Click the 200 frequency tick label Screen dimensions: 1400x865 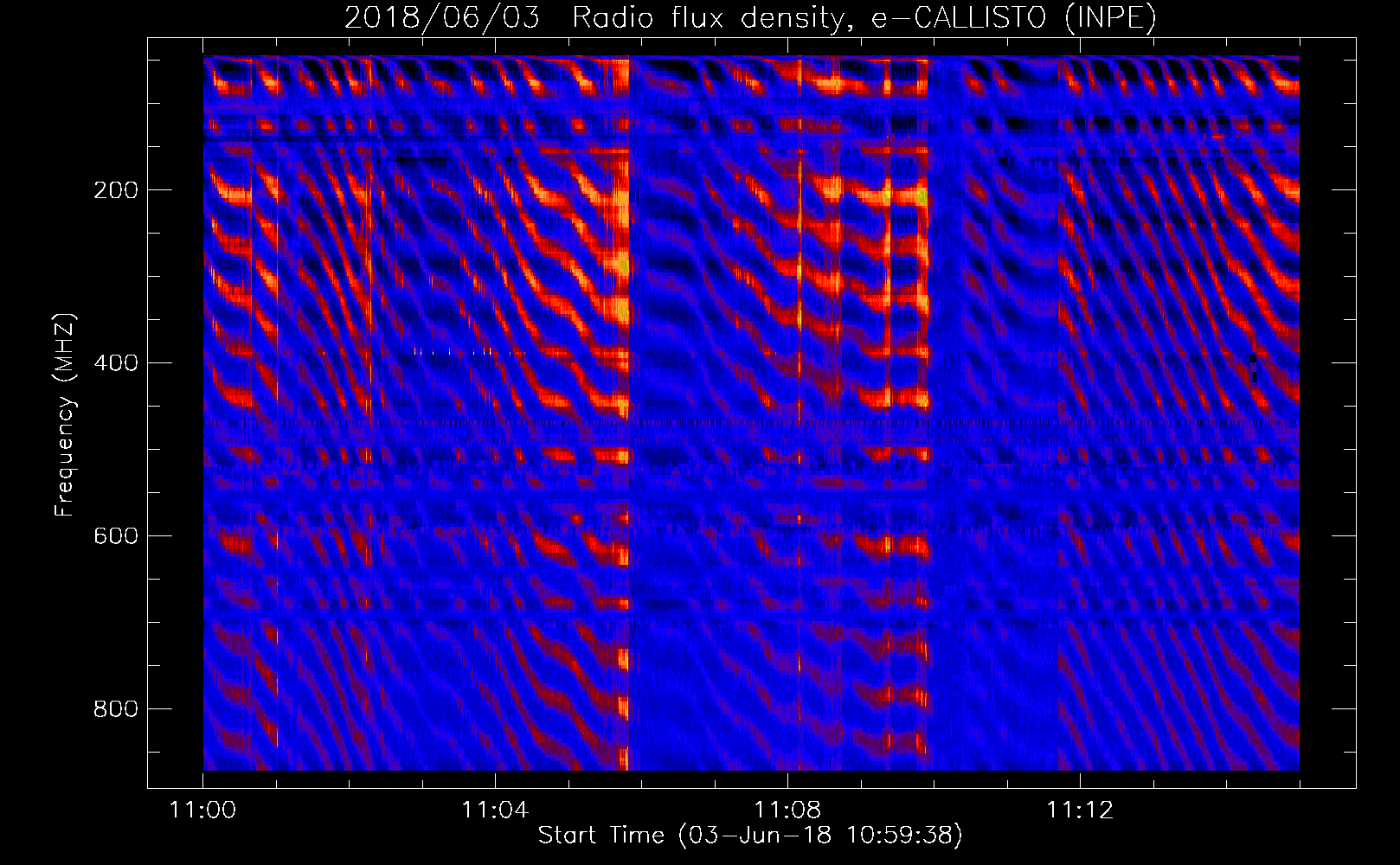pyautogui.click(x=116, y=190)
